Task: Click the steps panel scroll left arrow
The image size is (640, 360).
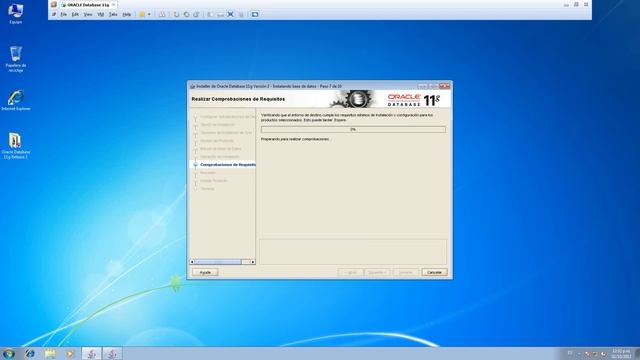Action: pyautogui.click(x=192, y=262)
